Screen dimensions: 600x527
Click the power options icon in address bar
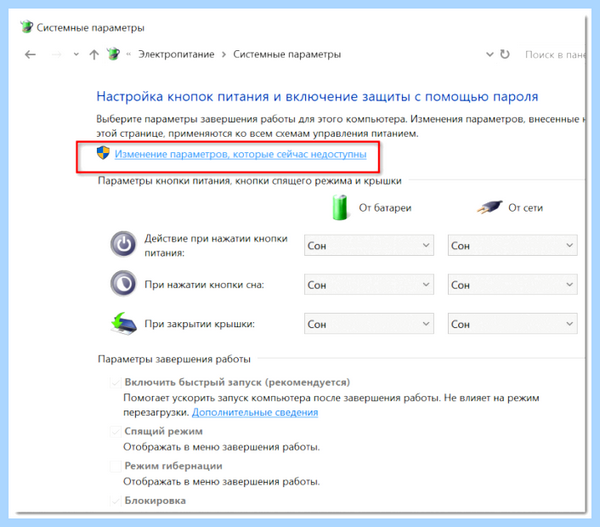coord(113,54)
